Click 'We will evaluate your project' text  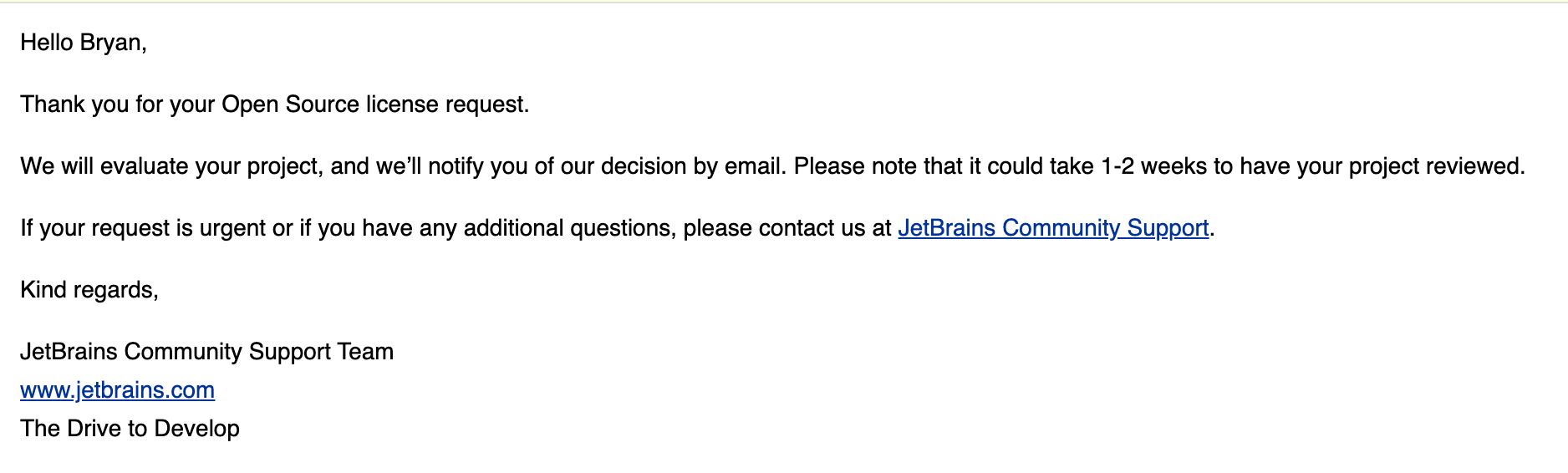pyautogui.click(x=171, y=165)
